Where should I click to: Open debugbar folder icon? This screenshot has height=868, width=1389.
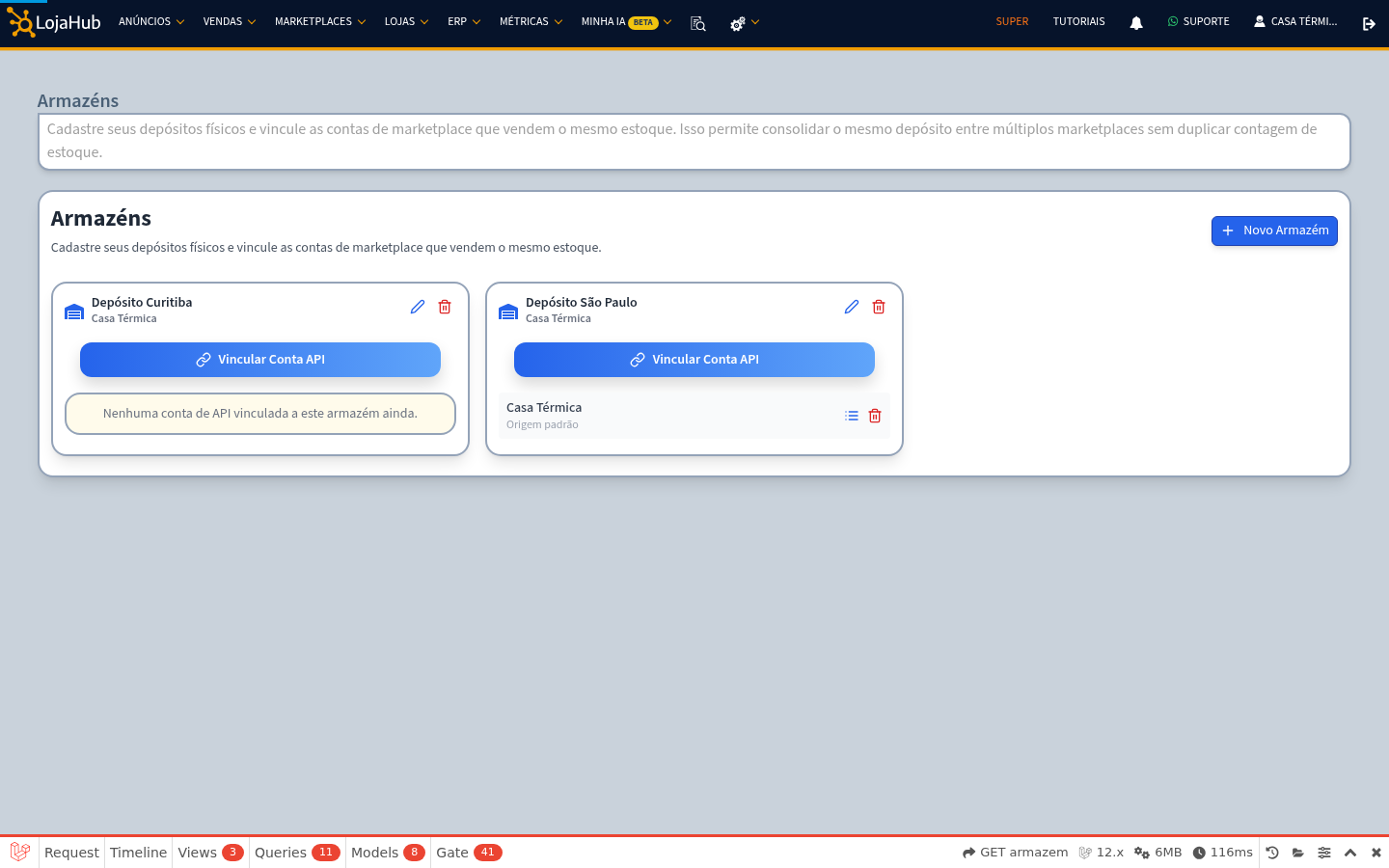click(x=1298, y=853)
